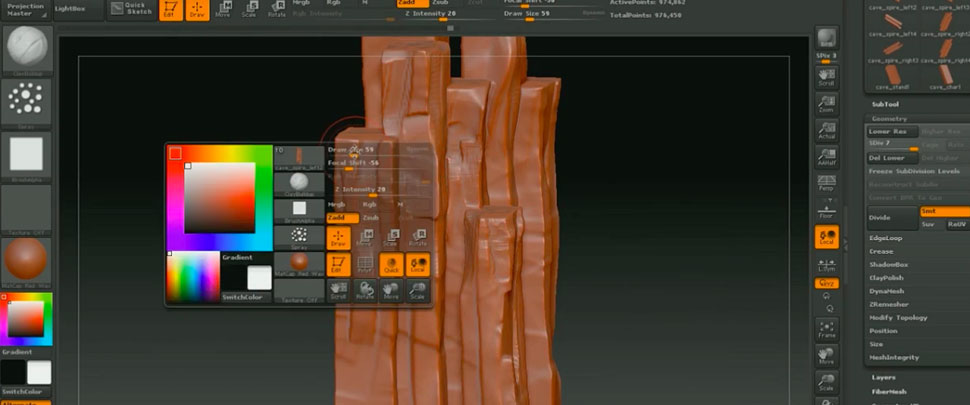Enable Zsub in the top shelf
970x405 pixels.
pyautogui.click(x=440, y=3)
